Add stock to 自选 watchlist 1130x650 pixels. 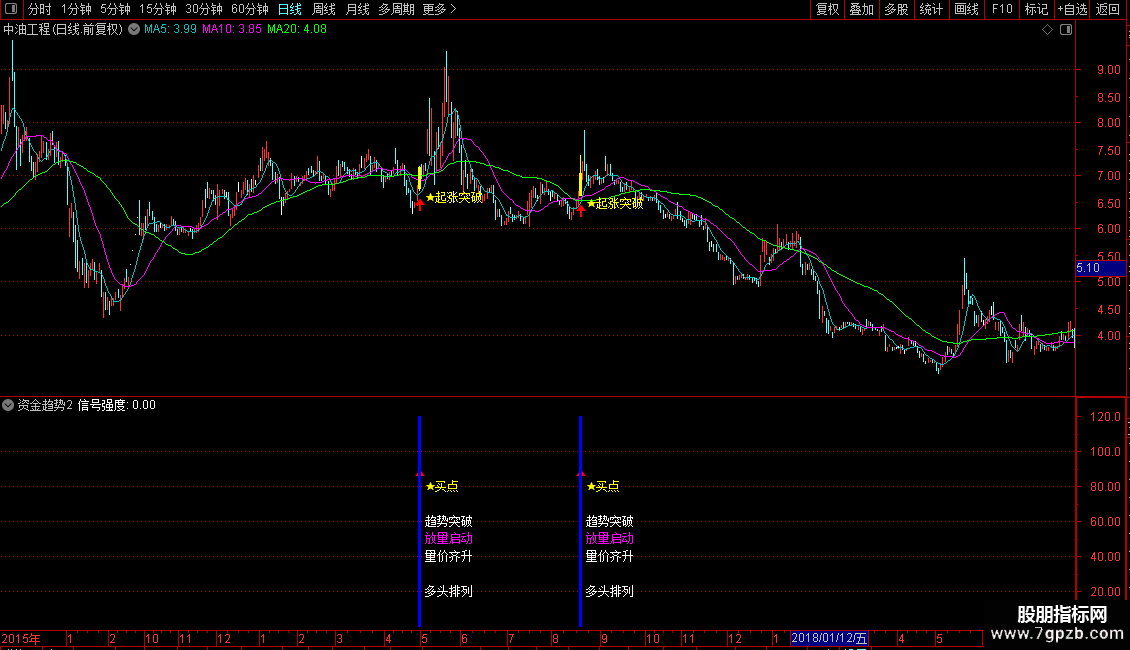coord(1072,9)
